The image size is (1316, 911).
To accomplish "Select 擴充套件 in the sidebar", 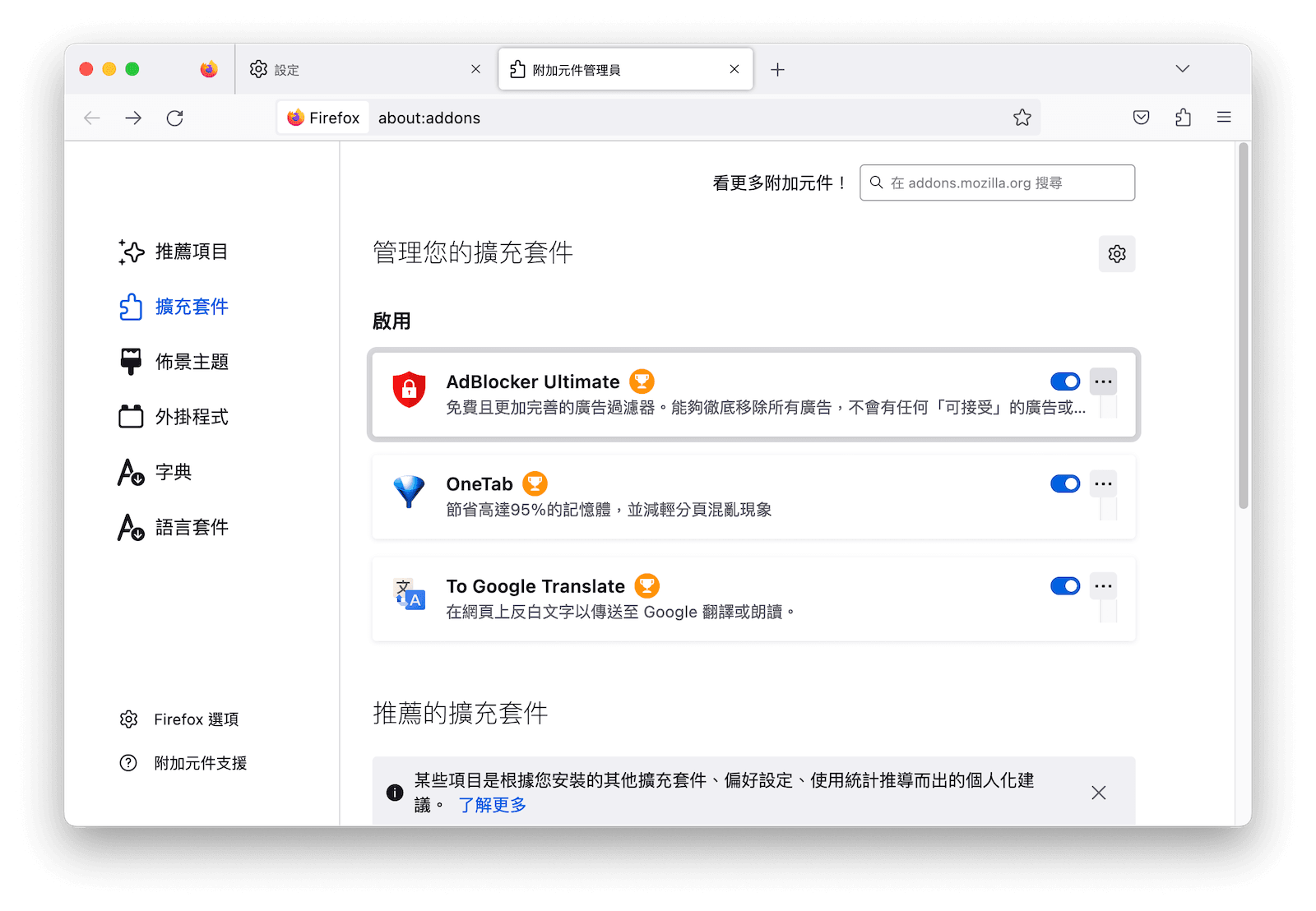I will pyautogui.click(x=173, y=307).
